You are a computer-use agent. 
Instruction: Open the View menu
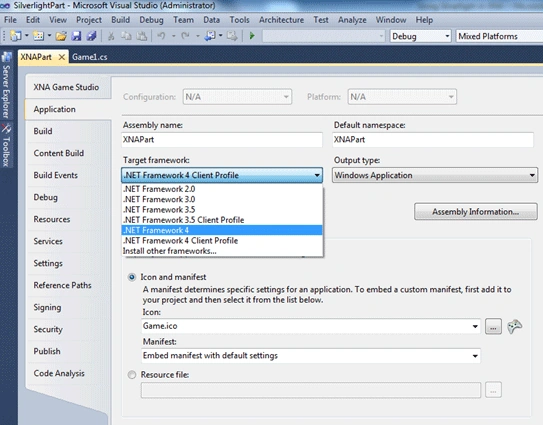58,20
